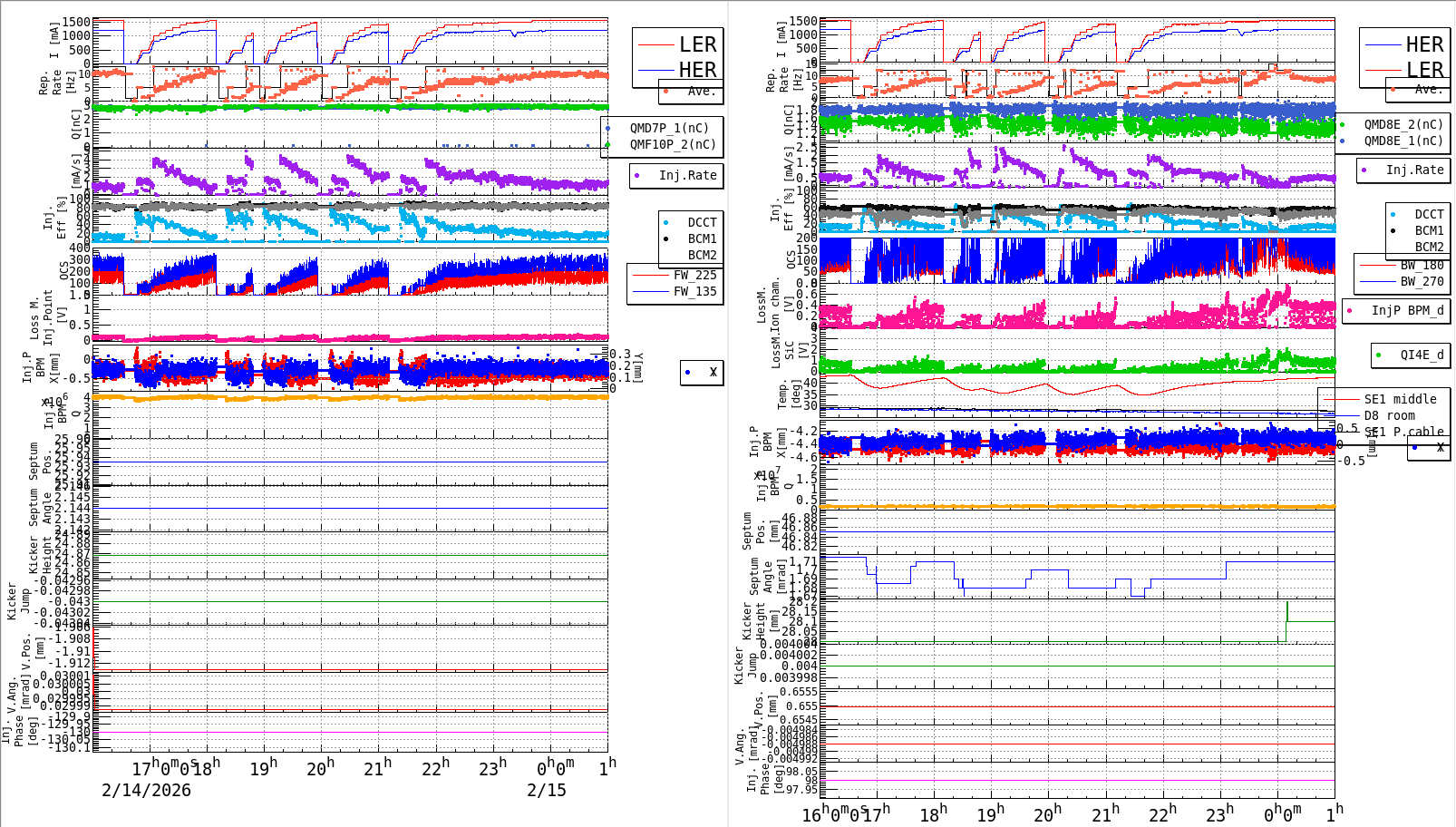Click the QI4E_d legend label
The height and width of the screenshot is (827, 1456).
[x=1422, y=355]
